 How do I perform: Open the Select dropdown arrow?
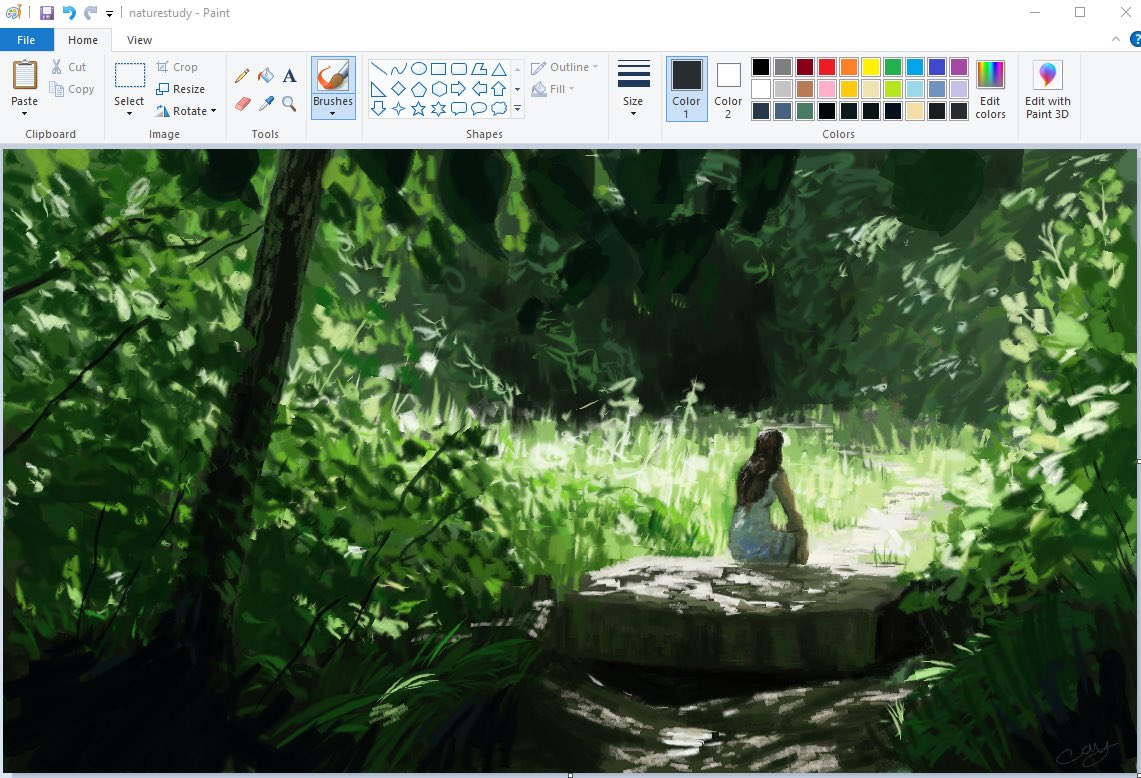[129, 114]
